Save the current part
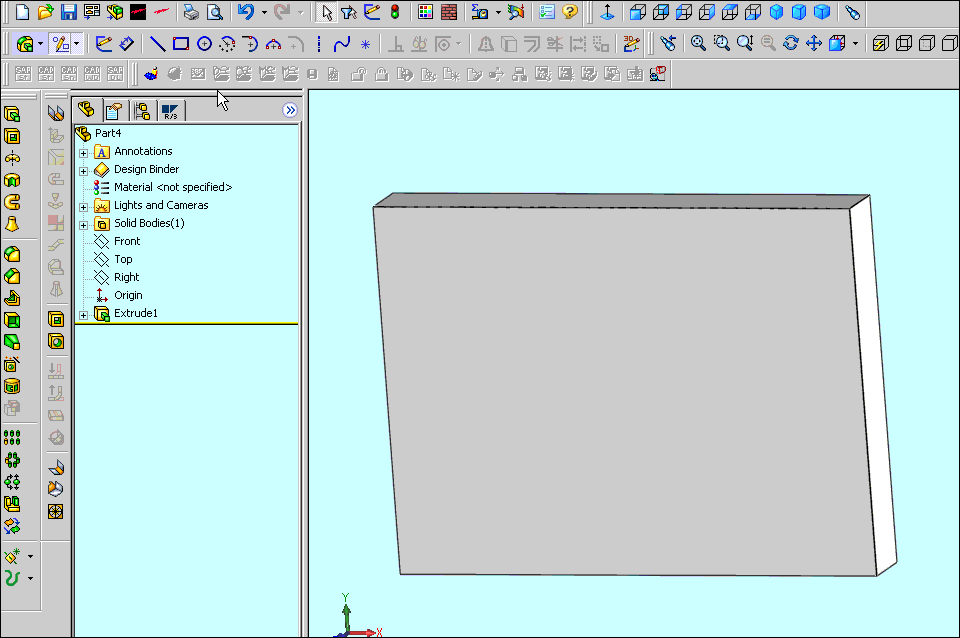Image resolution: width=960 pixels, height=638 pixels. coord(69,12)
